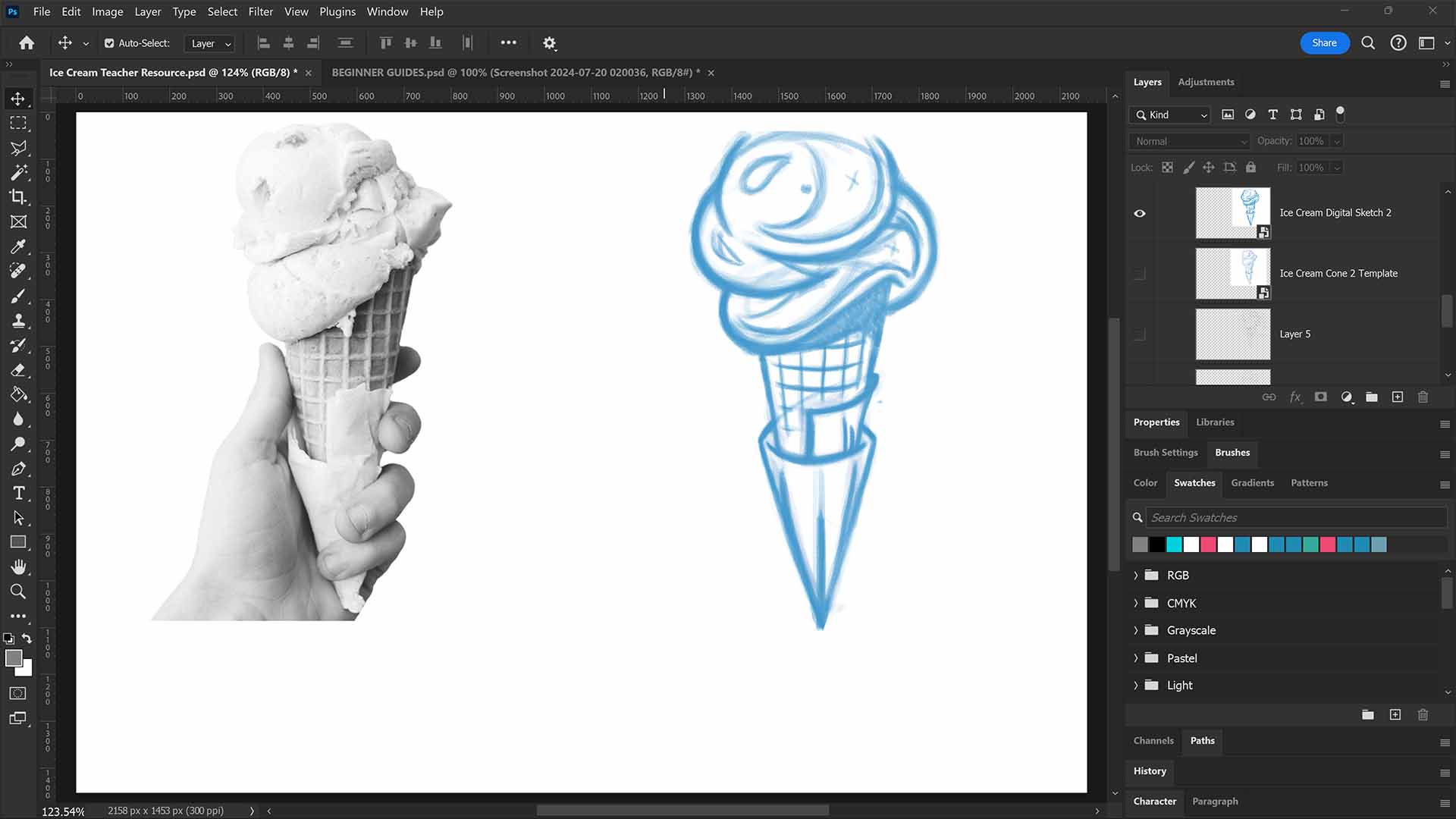
Task: Show the Layer 5 layer
Action: click(x=1140, y=334)
